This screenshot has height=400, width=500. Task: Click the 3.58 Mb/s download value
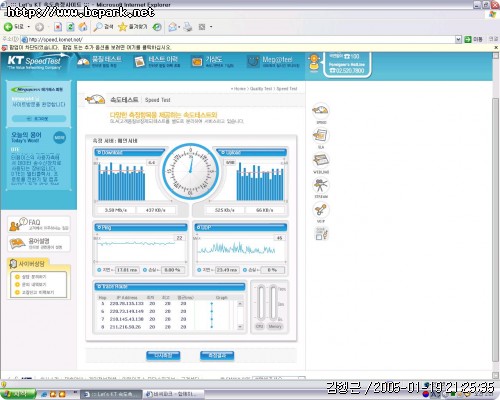point(116,210)
